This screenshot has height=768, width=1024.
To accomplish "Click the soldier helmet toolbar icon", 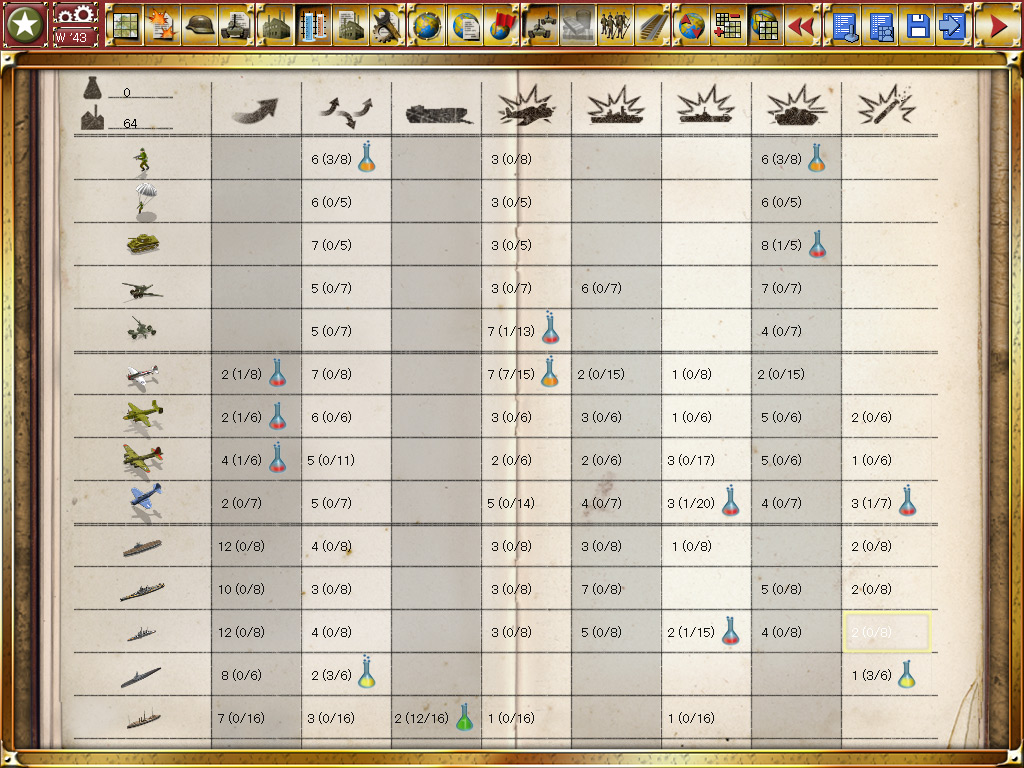I will (201, 25).
